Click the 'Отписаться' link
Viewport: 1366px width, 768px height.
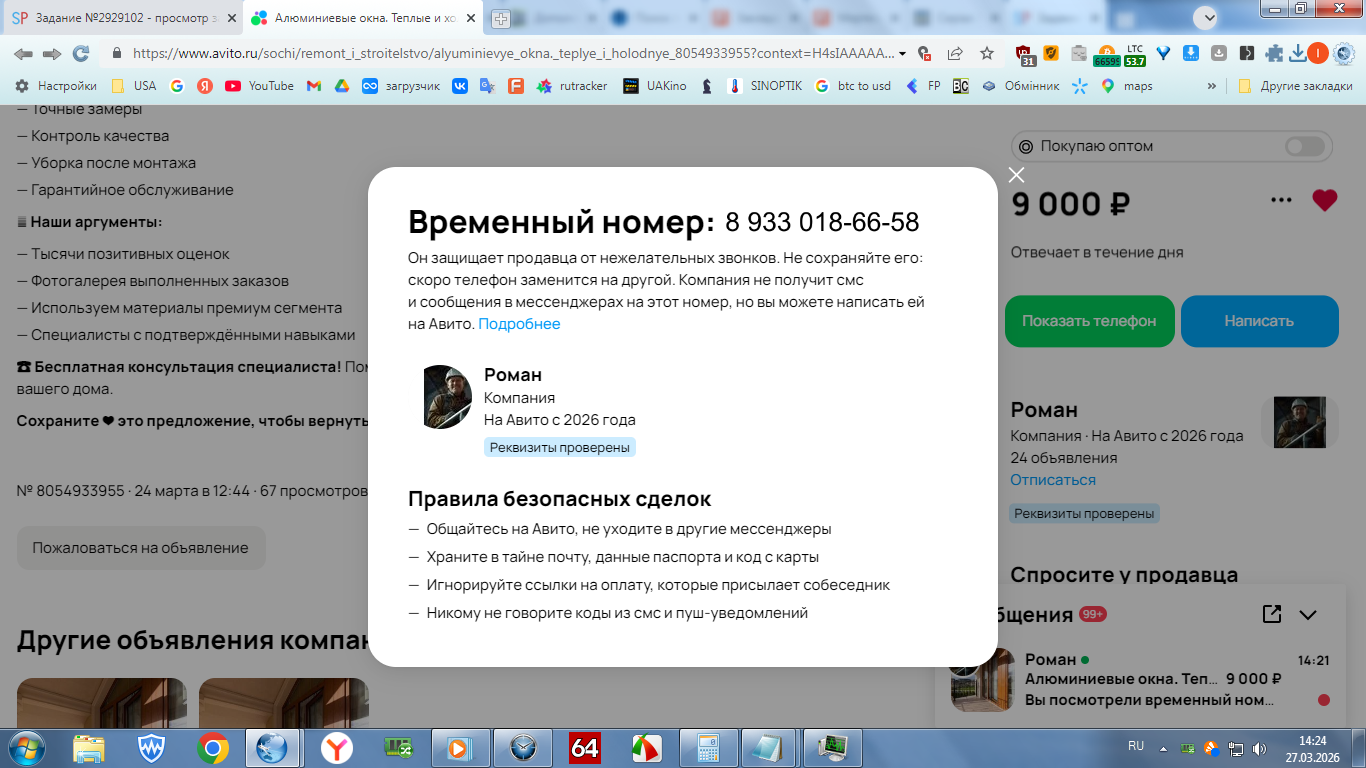click(x=1053, y=480)
